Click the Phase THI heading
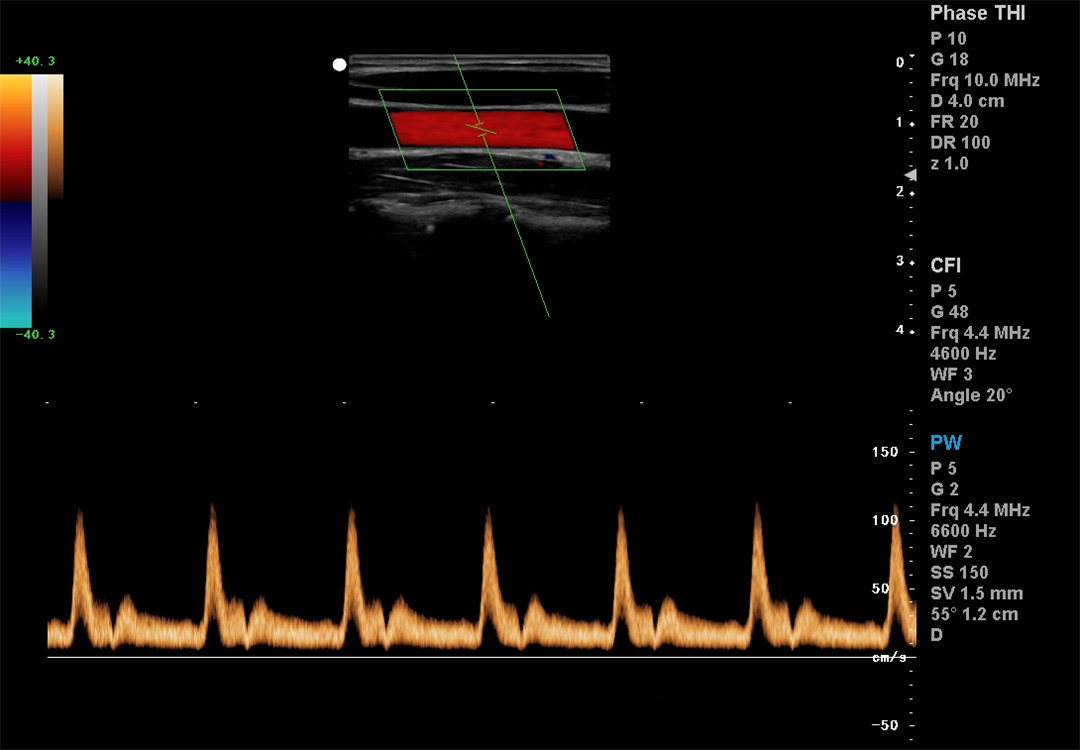 (977, 14)
